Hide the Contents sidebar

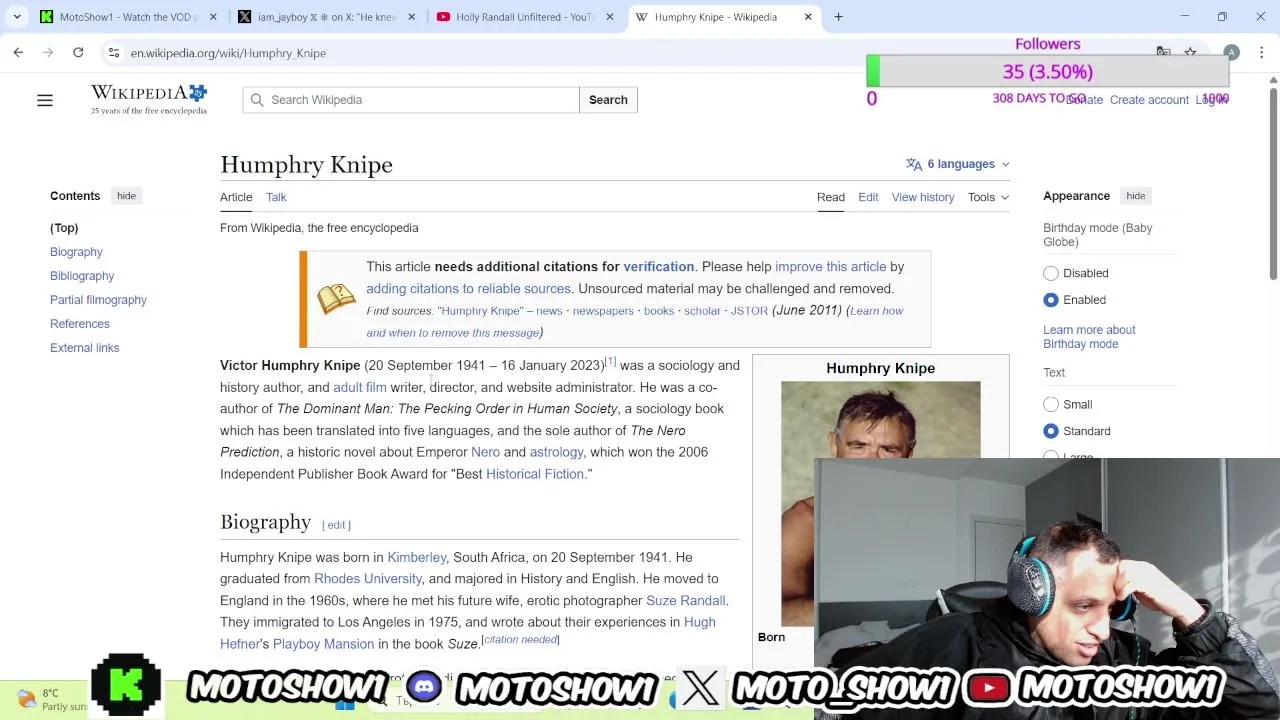[x=126, y=196]
